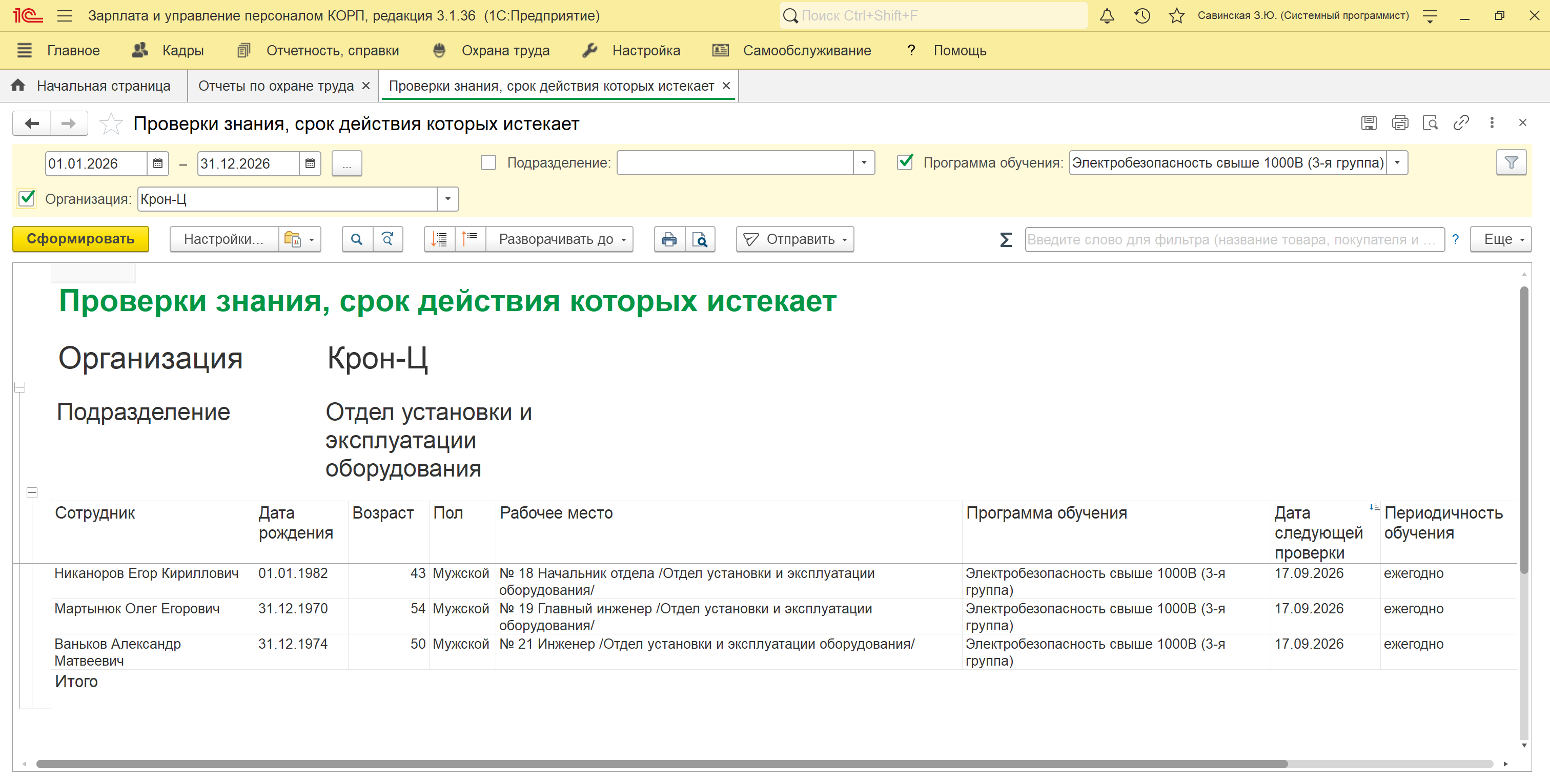Uncheck the Программа обучения checkbox
This screenshot has width=1550, height=784.
tap(905, 162)
